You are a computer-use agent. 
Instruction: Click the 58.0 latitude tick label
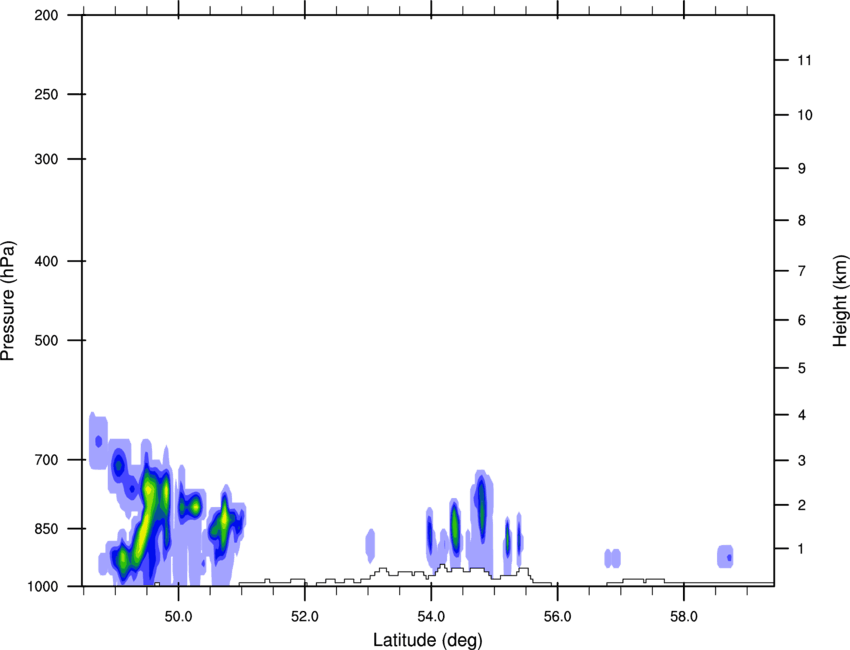point(684,617)
